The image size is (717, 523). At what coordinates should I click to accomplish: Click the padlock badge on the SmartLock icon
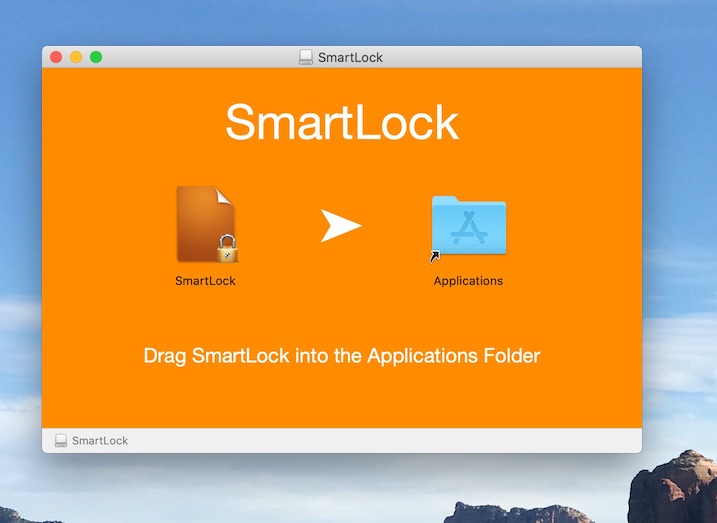pos(227,248)
